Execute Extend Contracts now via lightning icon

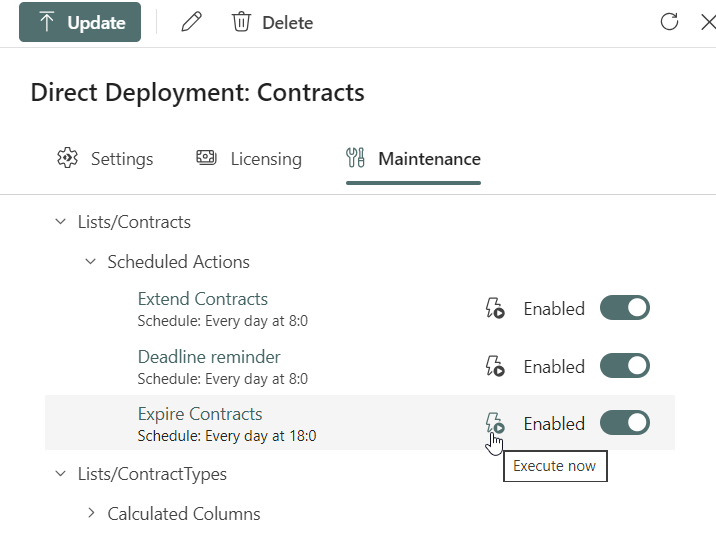(x=495, y=308)
